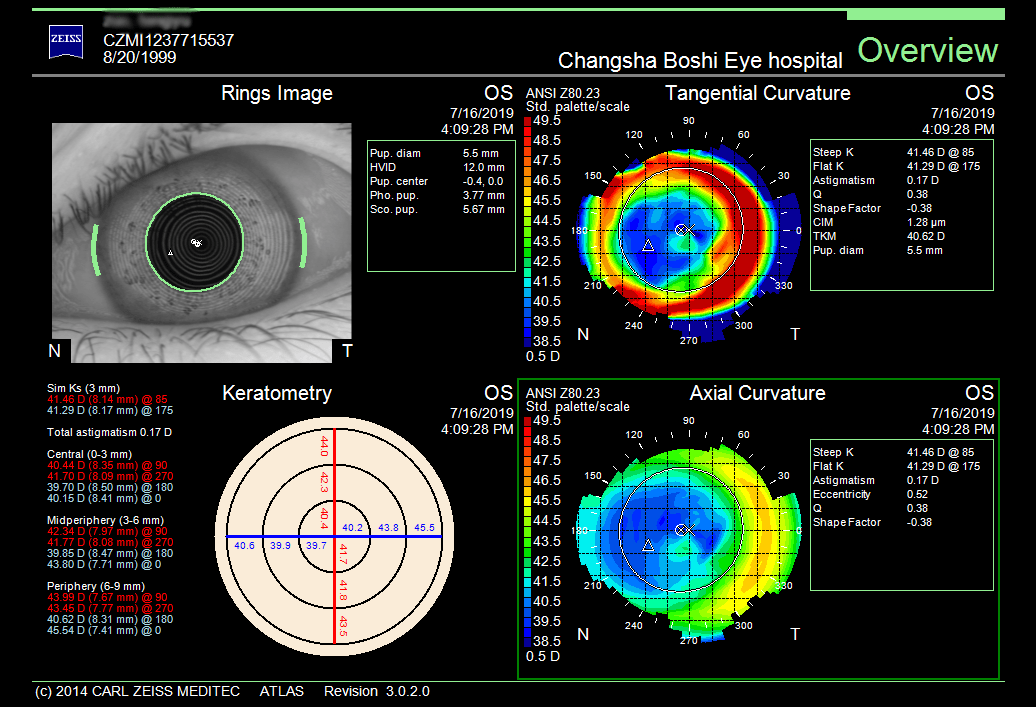Pick the 49.5 red swatch in tangential scale
Viewport: 1036px width, 707px height.
[527, 121]
